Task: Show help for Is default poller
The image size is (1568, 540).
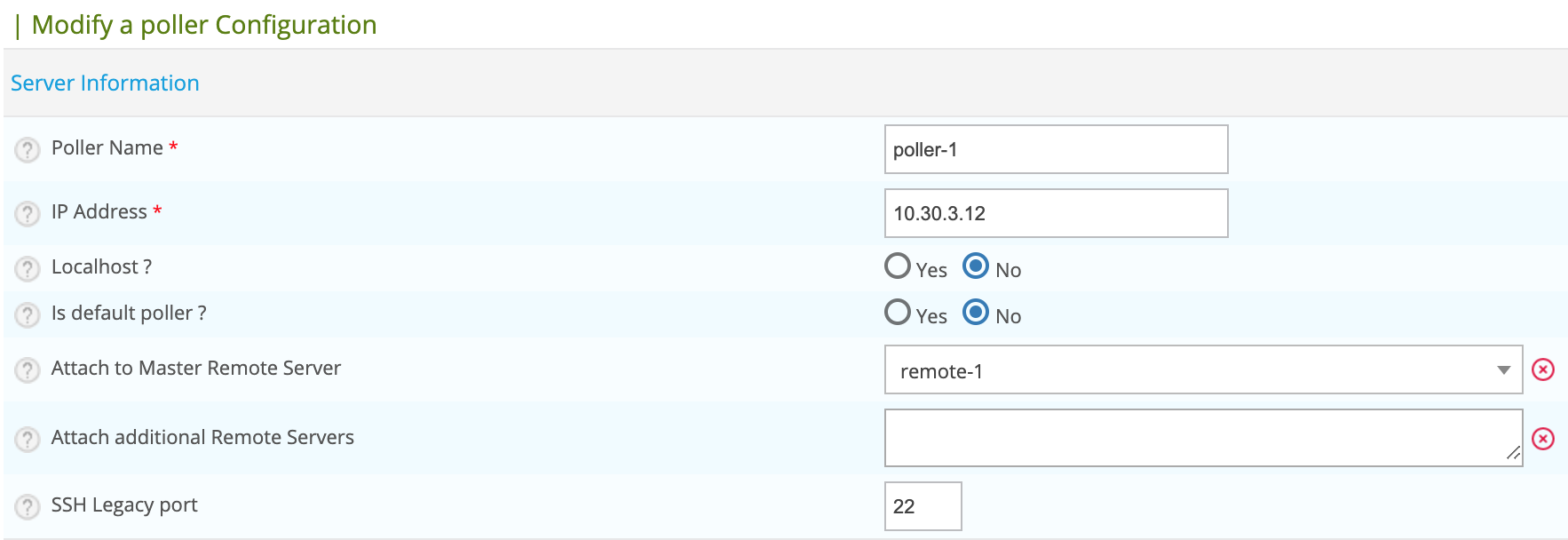Action: pos(28,314)
